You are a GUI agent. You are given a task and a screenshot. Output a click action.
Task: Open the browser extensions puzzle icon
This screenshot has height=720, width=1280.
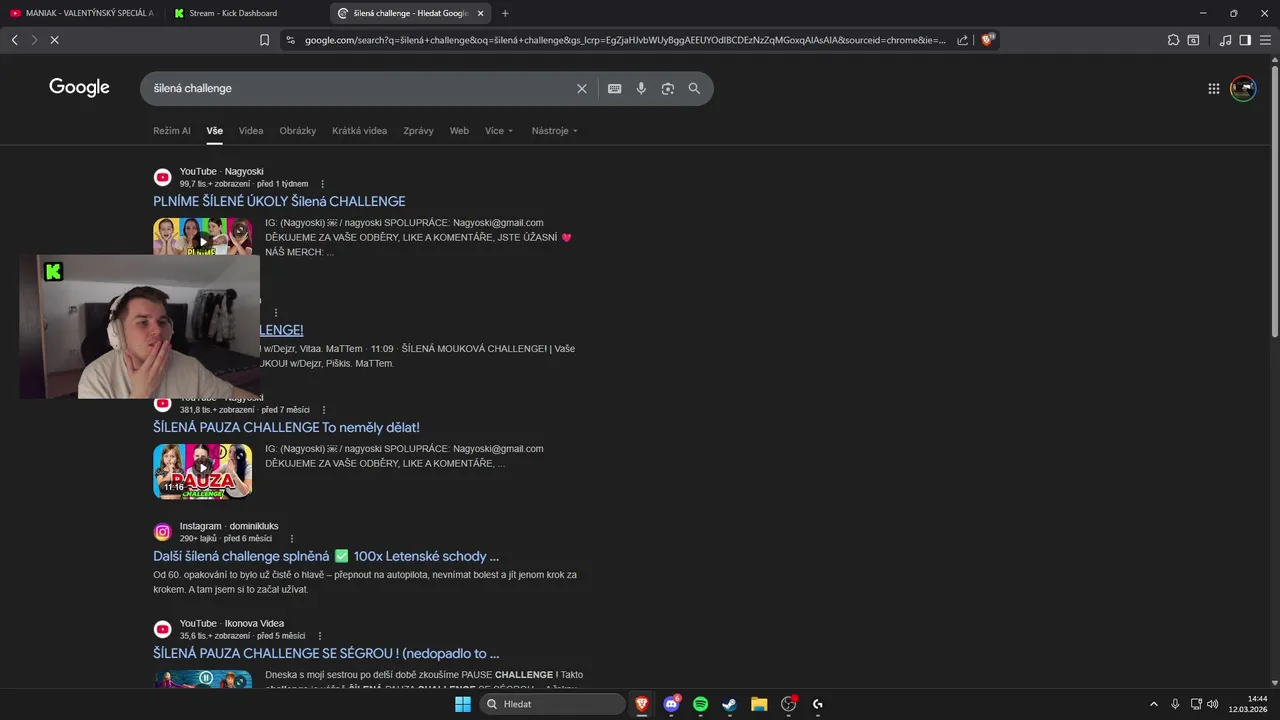click(1173, 40)
